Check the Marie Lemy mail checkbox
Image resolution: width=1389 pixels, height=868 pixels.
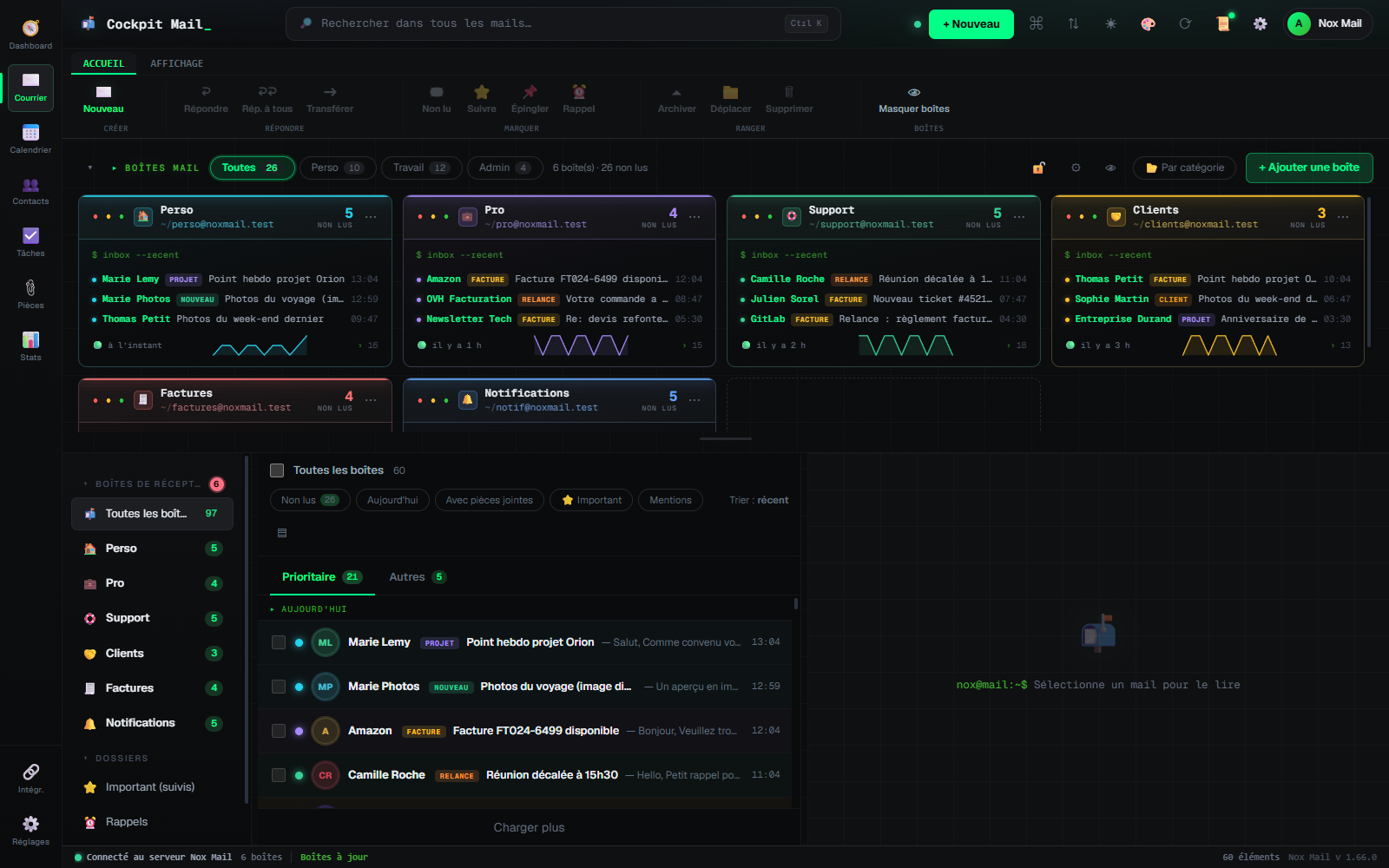tap(279, 642)
